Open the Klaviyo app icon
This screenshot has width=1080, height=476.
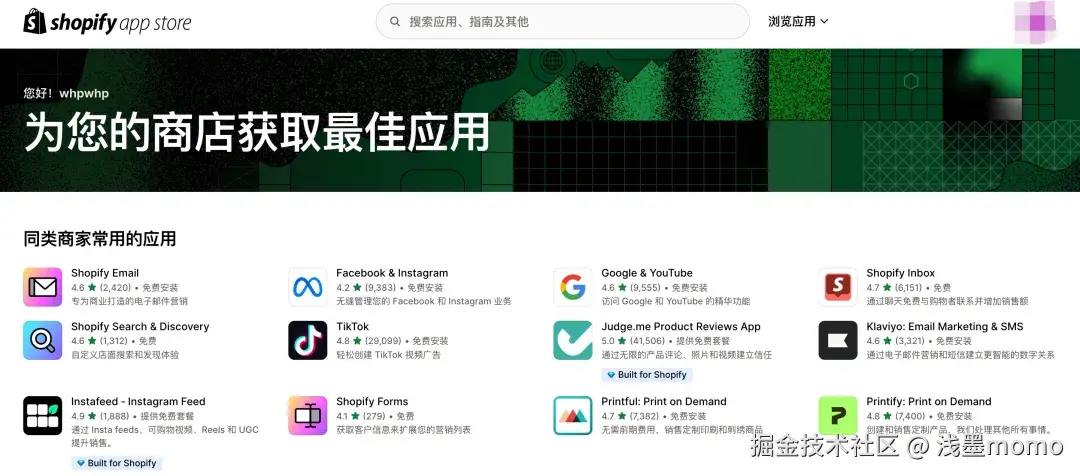coord(838,340)
